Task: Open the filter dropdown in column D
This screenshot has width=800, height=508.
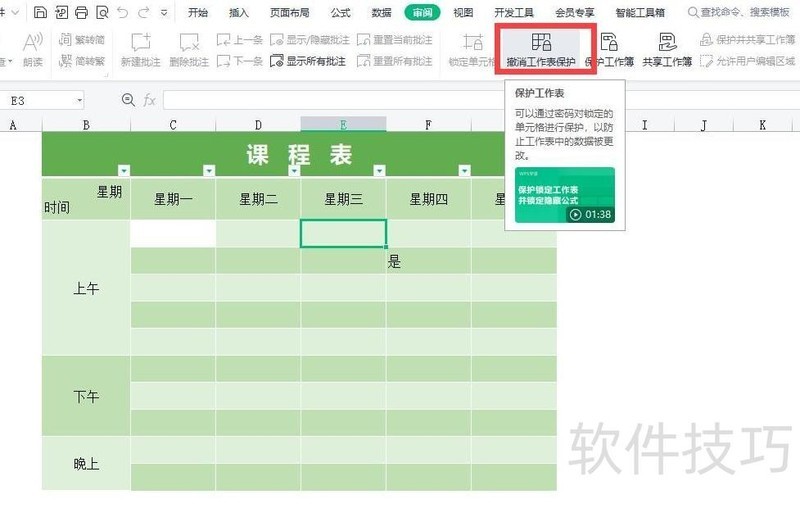Action: (x=293, y=170)
